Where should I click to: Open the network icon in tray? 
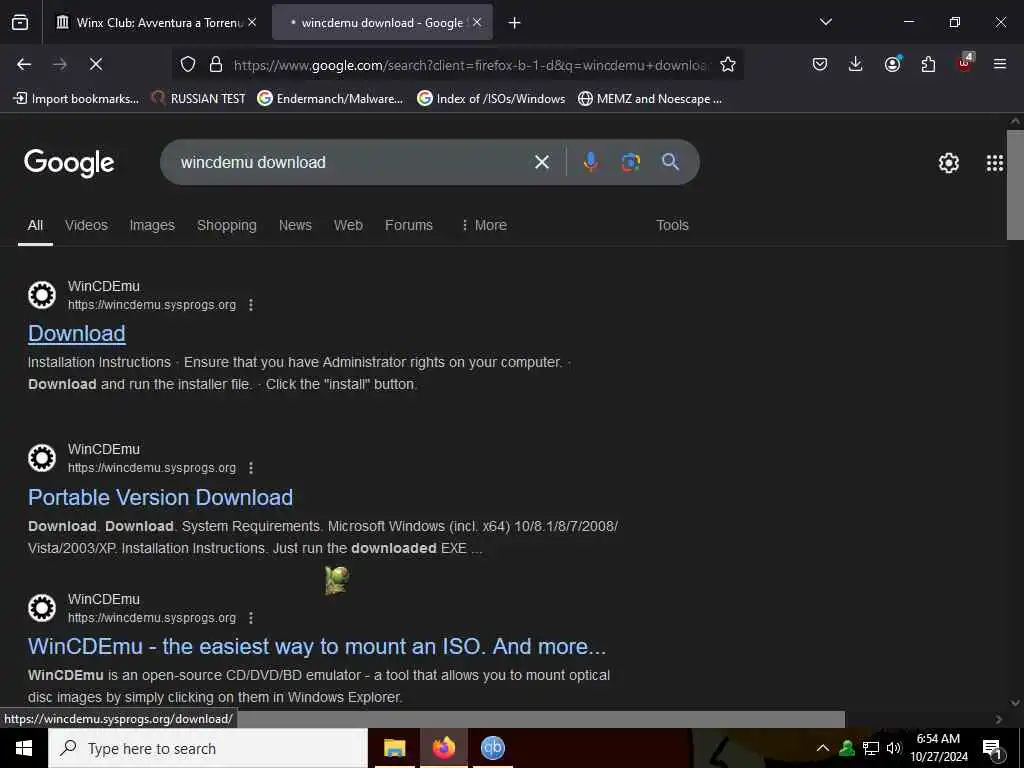871,748
